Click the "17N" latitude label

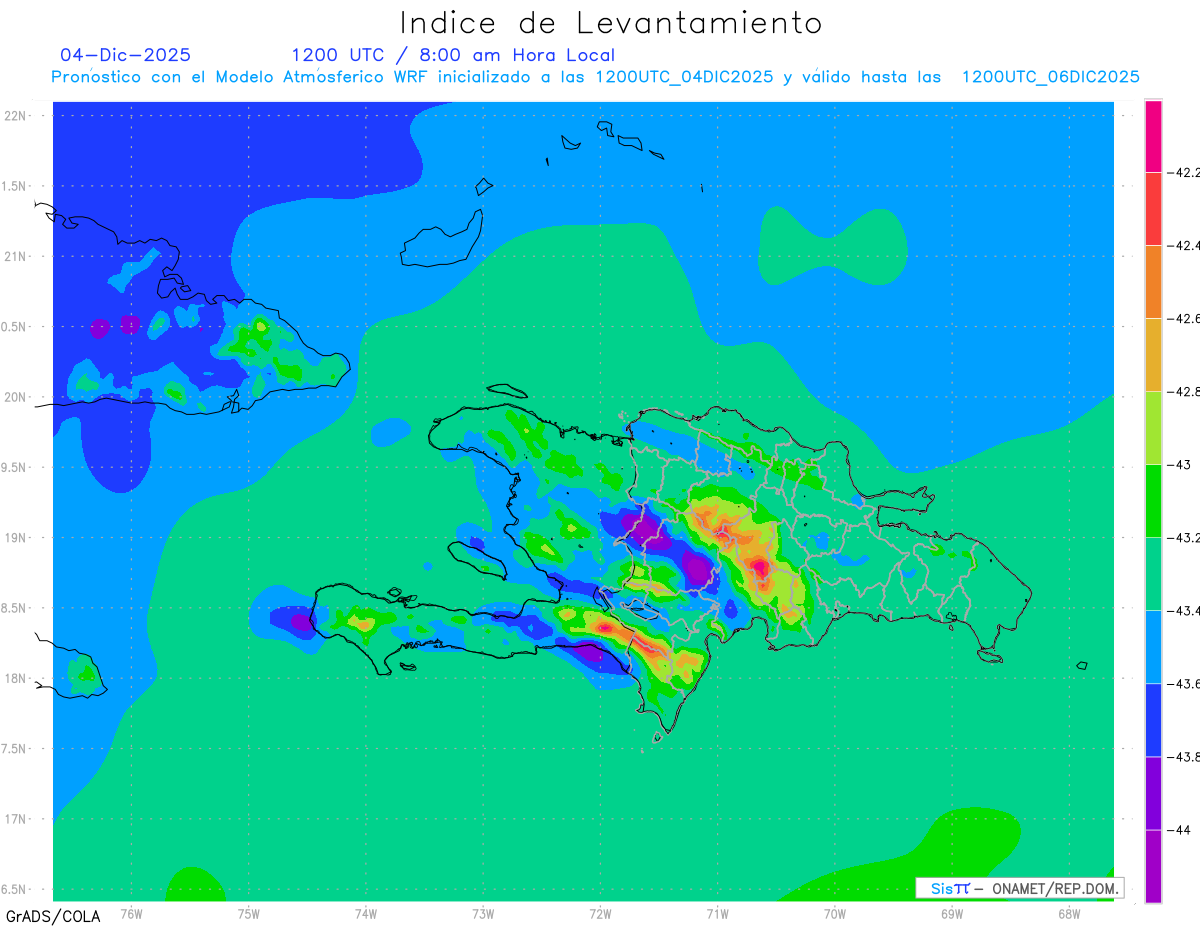point(17,819)
